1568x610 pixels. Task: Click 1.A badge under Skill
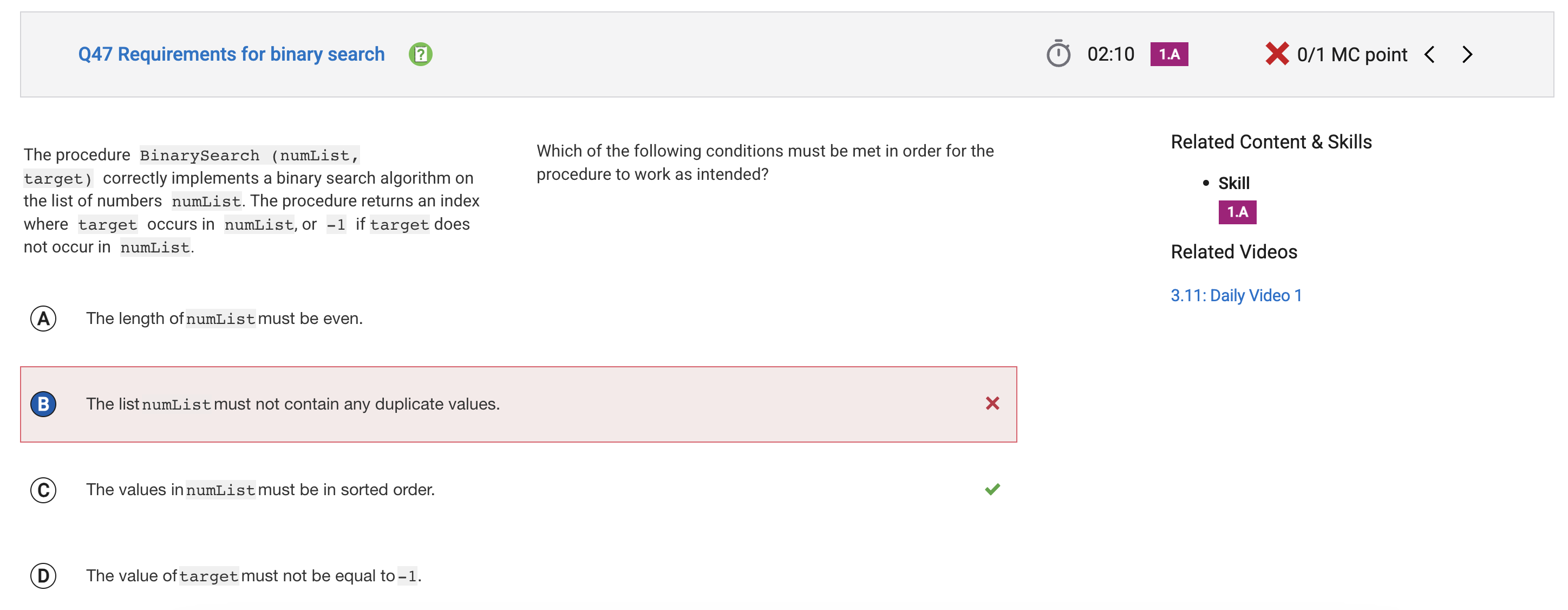(x=1238, y=212)
